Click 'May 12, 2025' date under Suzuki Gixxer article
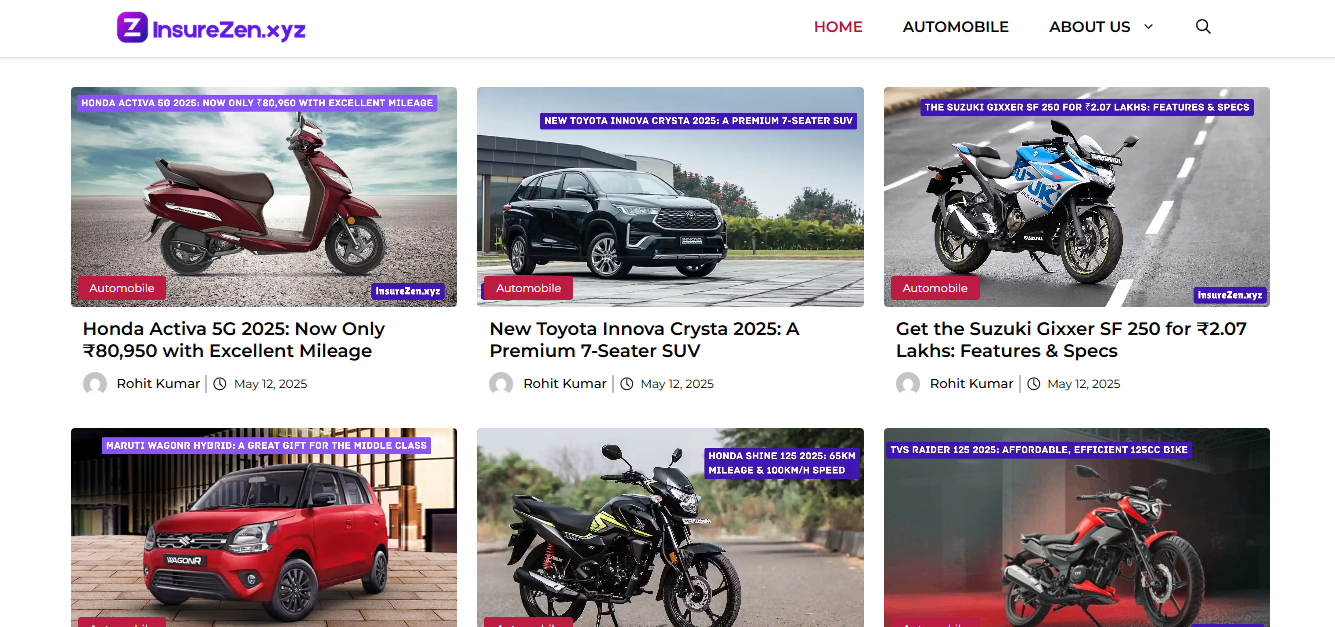This screenshot has height=627, width=1335. [x=1084, y=384]
